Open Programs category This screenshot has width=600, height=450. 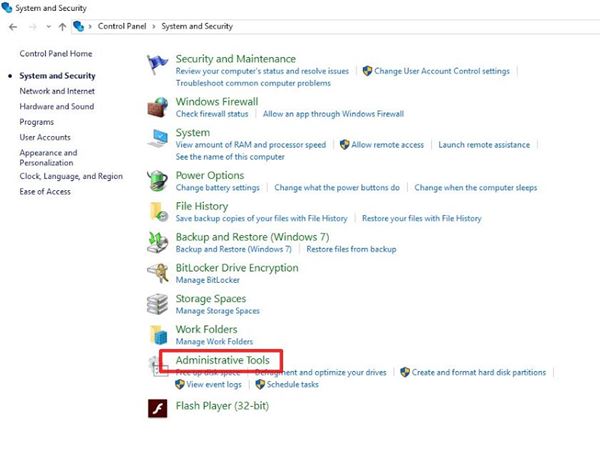(x=37, y=122)
